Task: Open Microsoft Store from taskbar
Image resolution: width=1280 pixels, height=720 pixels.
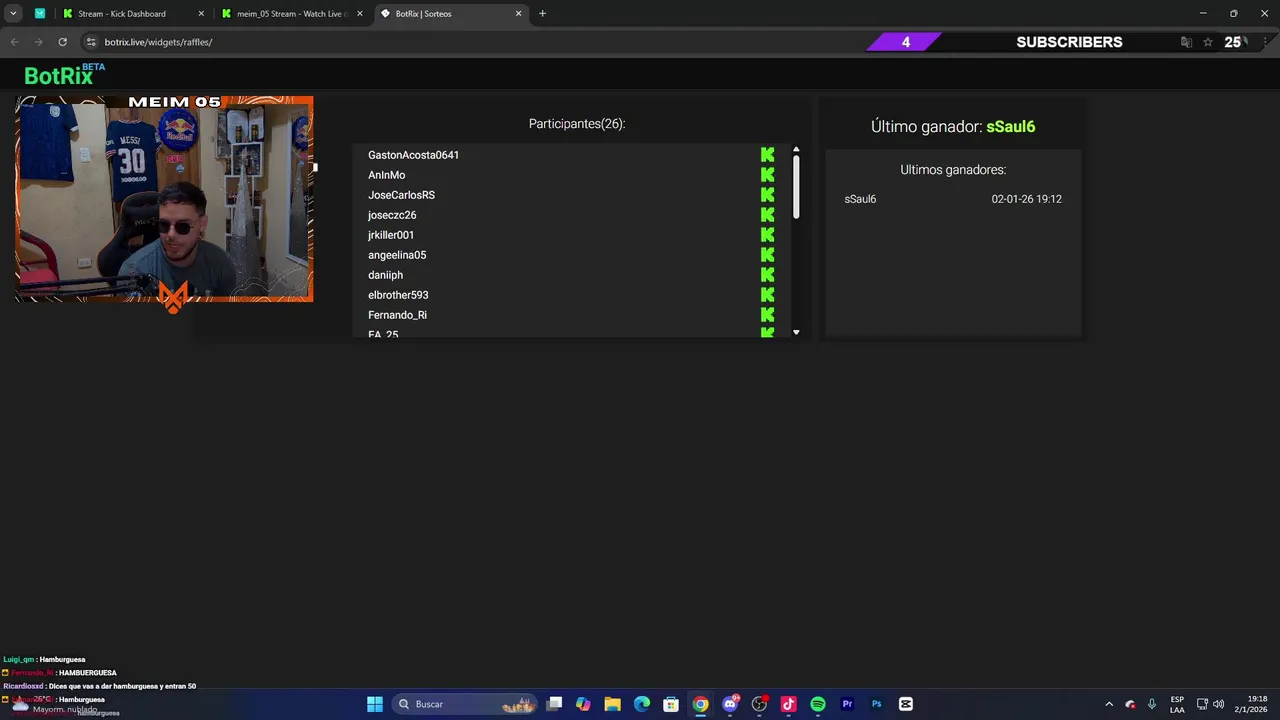Action: click(671, 704)
